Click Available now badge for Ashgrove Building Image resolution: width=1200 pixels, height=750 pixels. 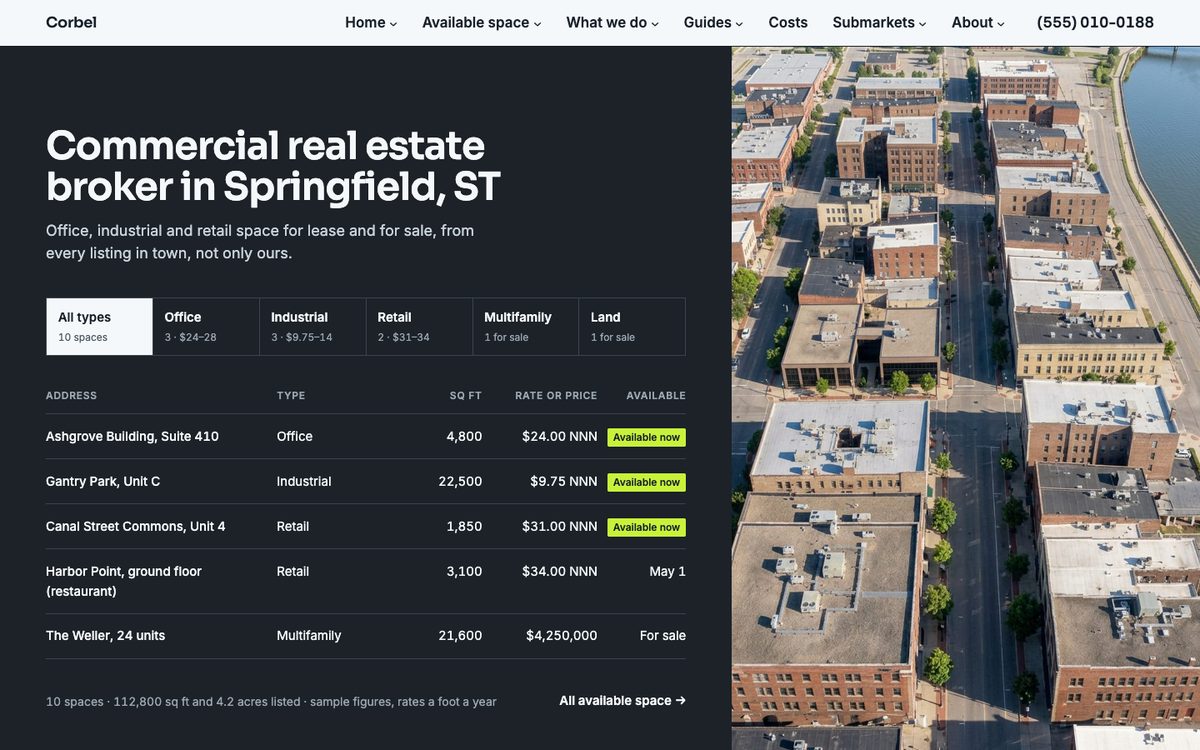pyautogui.click(x=647, y=437)
